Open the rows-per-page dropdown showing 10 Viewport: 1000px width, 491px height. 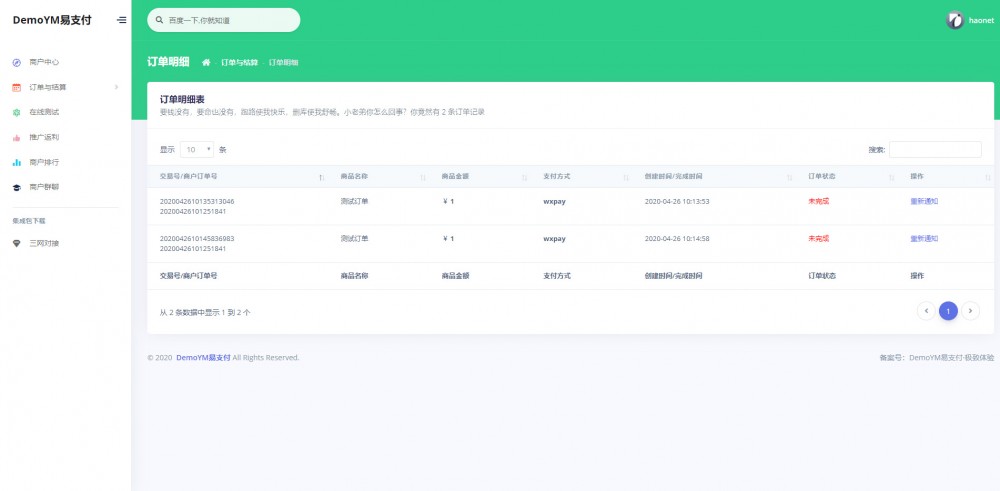pos(196,149)
